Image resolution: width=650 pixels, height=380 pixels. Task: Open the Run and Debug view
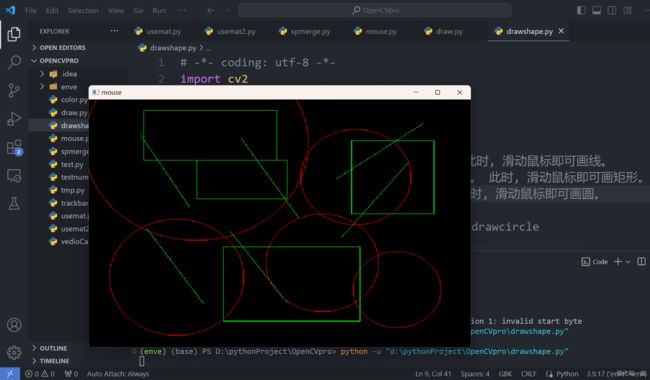point(14,119)
